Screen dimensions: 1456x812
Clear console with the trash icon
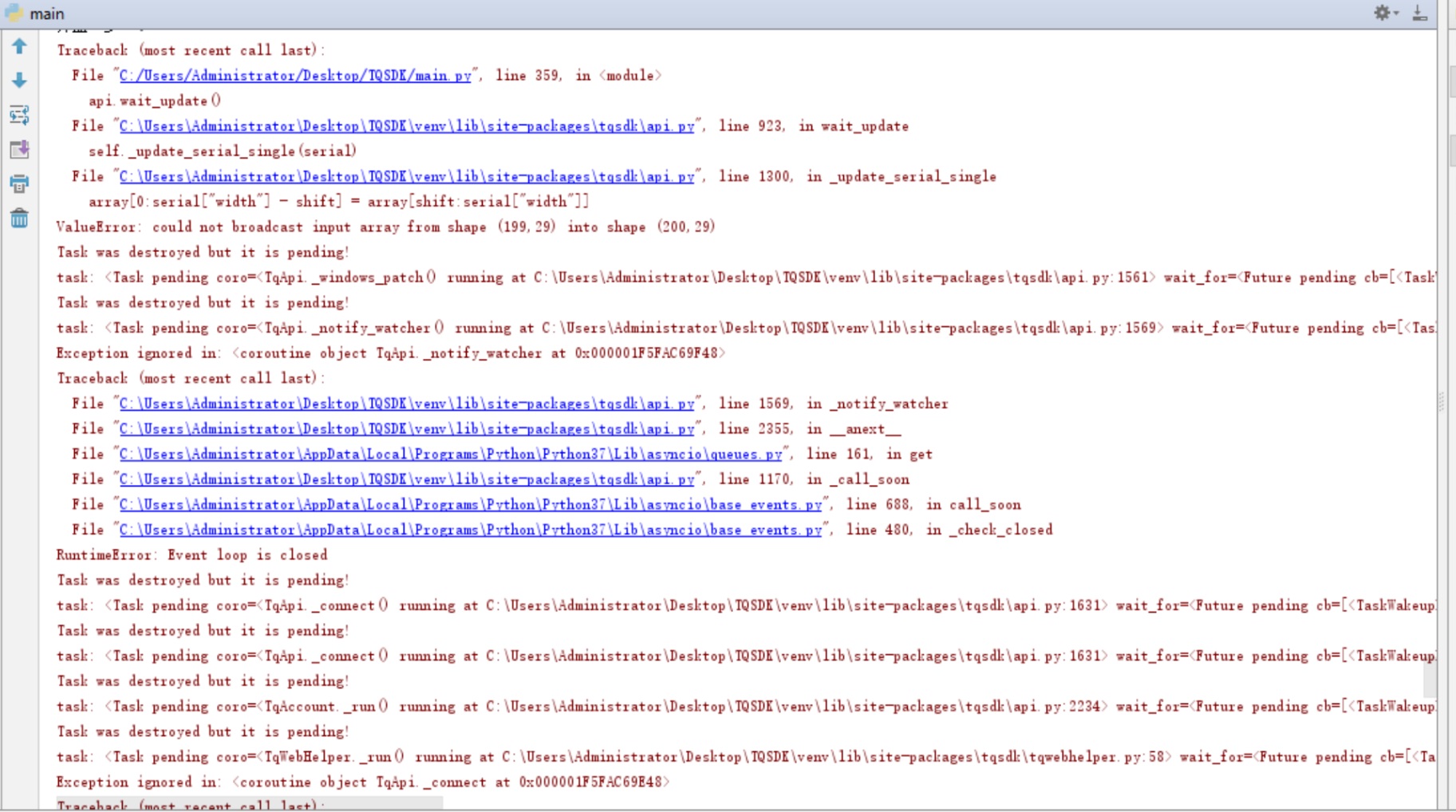(x=19, y=219)
